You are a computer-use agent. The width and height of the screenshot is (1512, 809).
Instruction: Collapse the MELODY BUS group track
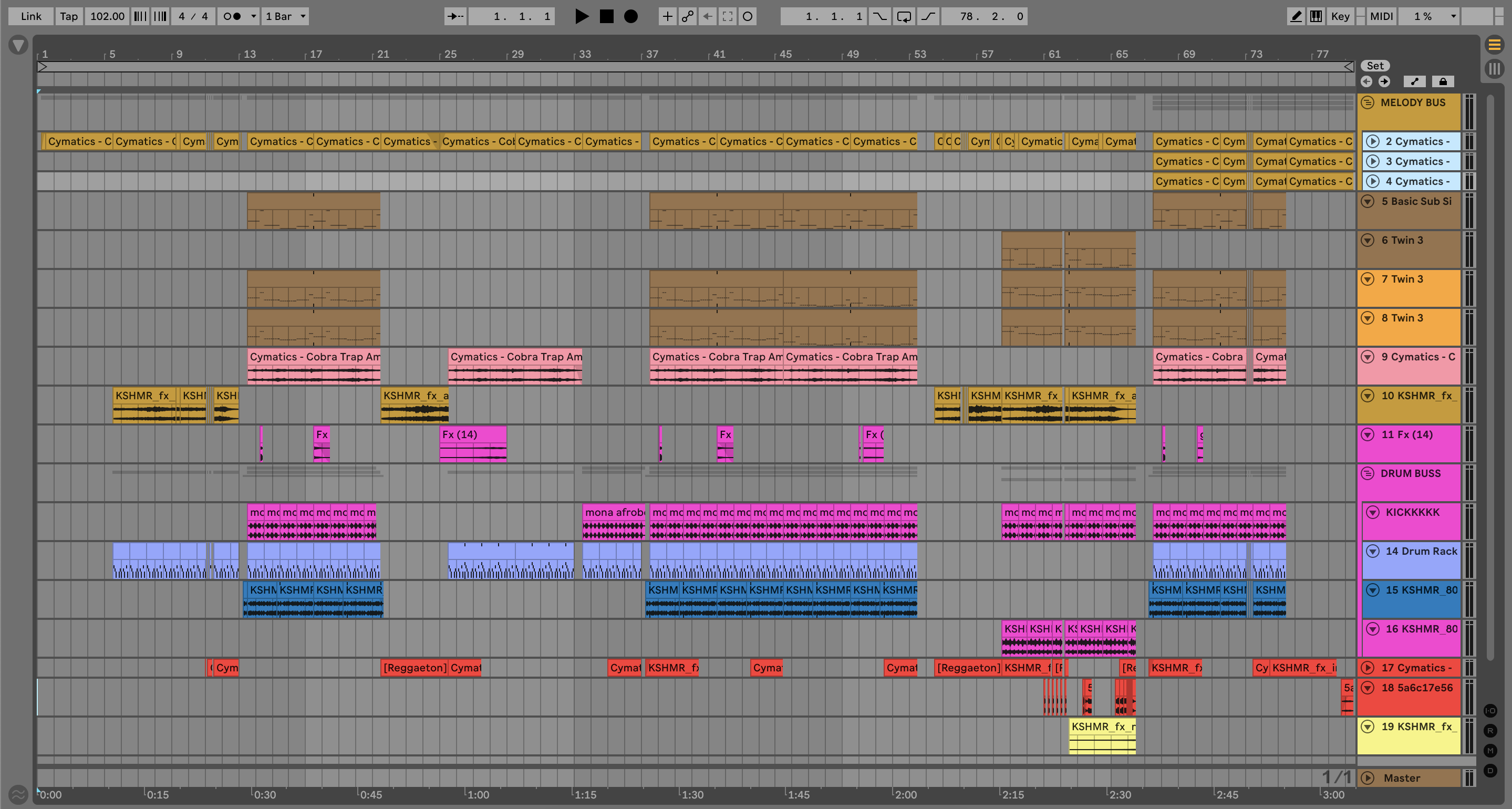(x=1368, y=103)
